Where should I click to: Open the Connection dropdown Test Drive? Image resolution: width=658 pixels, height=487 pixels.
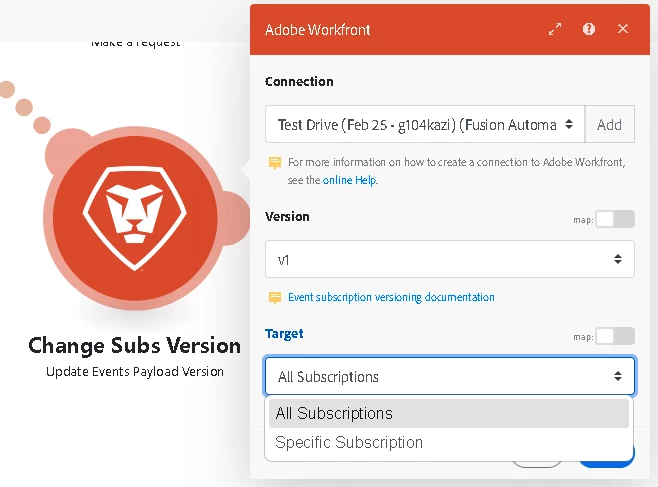click(425, 124)
